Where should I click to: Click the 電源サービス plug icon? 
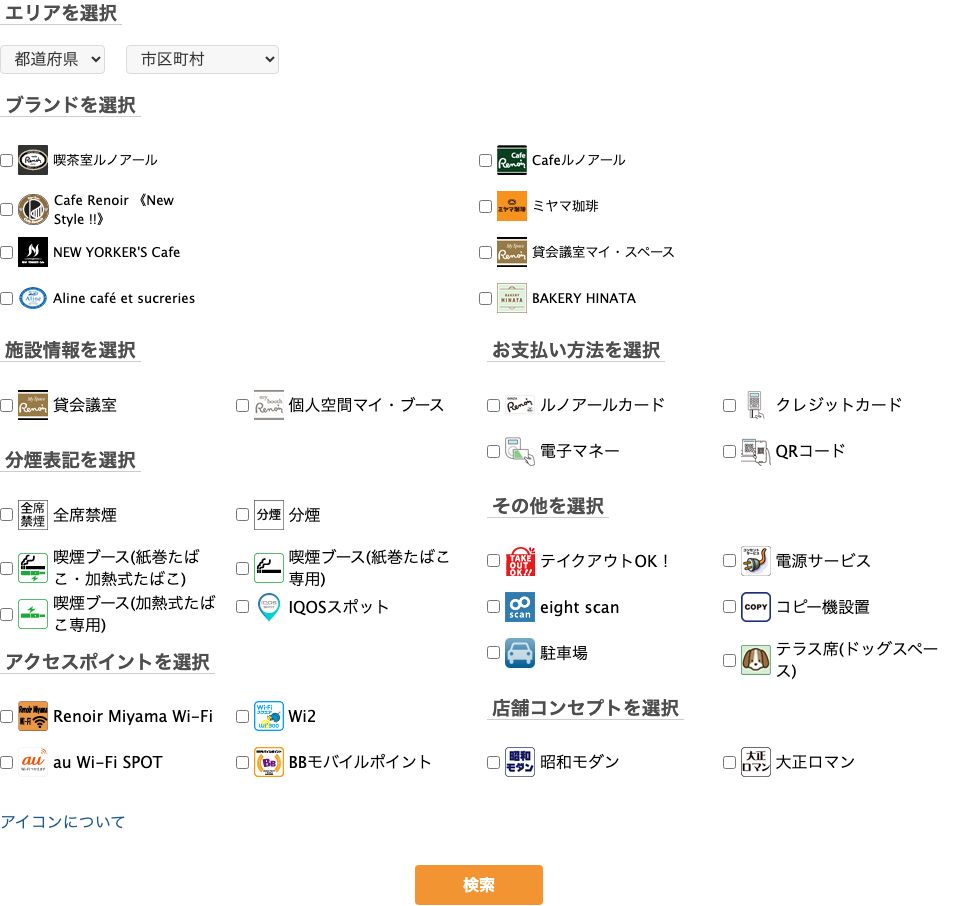[x=756, y=561]
